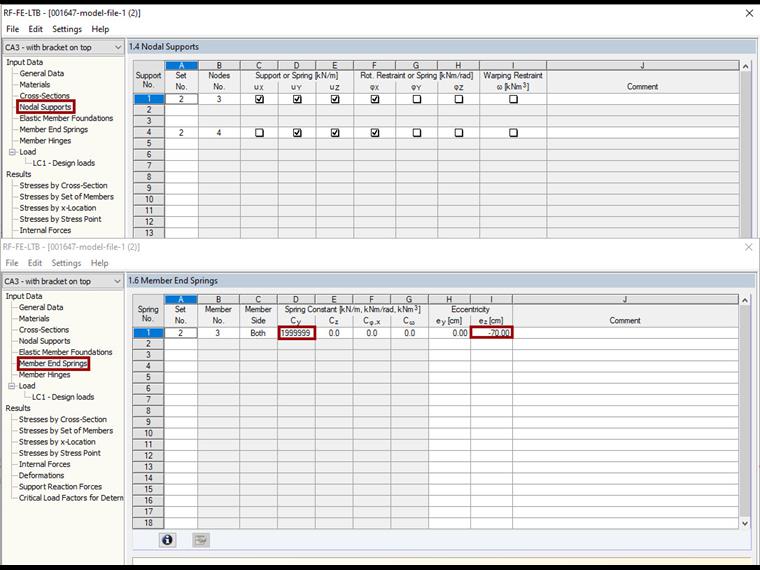Click the Member Side cell reading Both

[x=258, y=333]
